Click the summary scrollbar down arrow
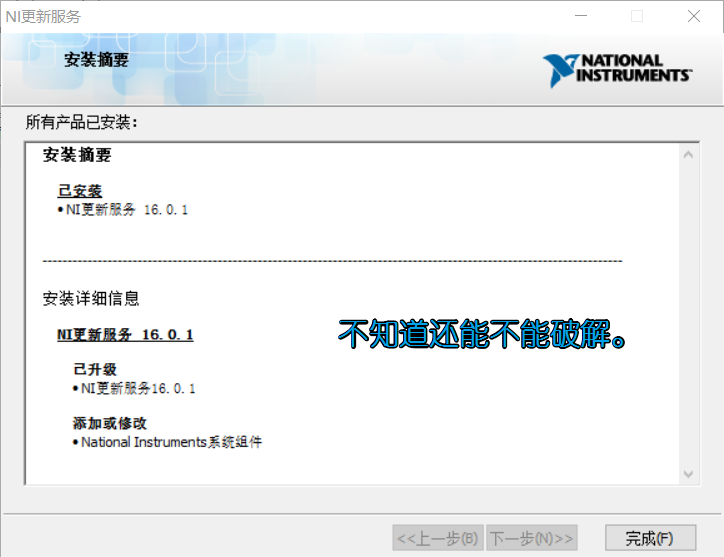724x557 pixels. pyautogui.click(x=688, y=474)
